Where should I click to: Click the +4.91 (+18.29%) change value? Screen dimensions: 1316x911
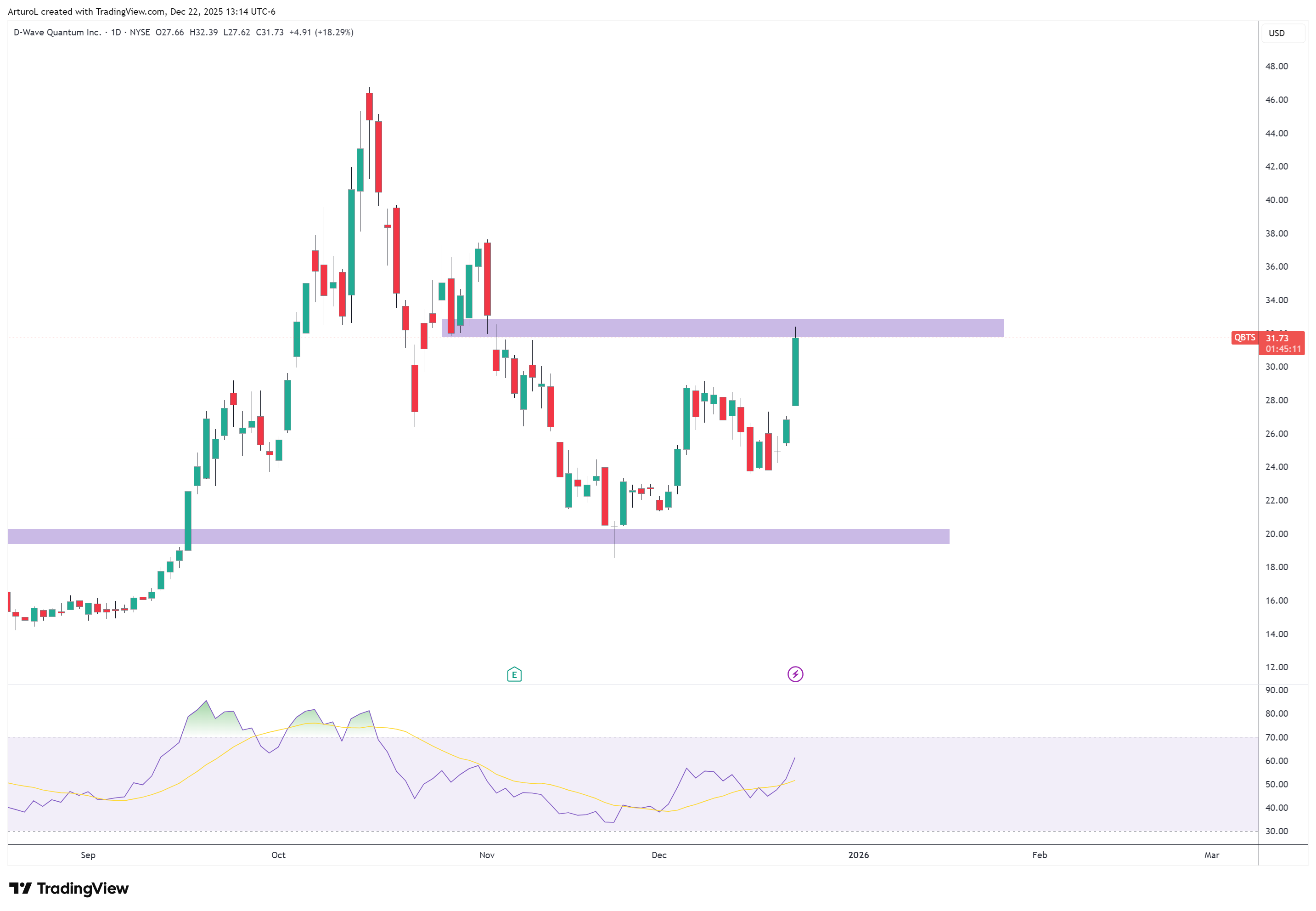click(x=321, y=33)
